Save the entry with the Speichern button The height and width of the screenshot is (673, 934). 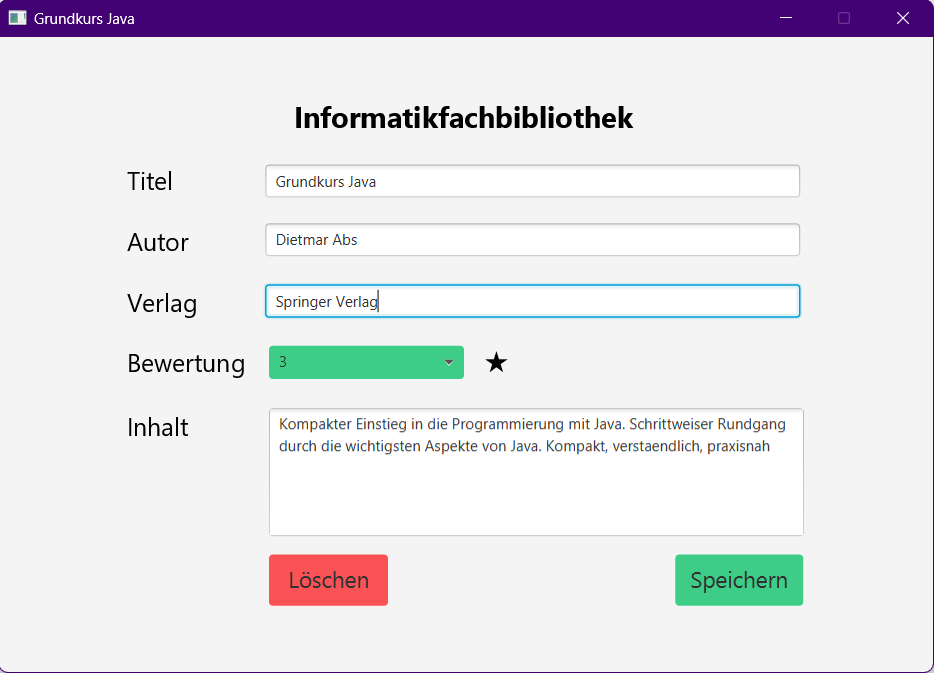(x=738, y=580)
